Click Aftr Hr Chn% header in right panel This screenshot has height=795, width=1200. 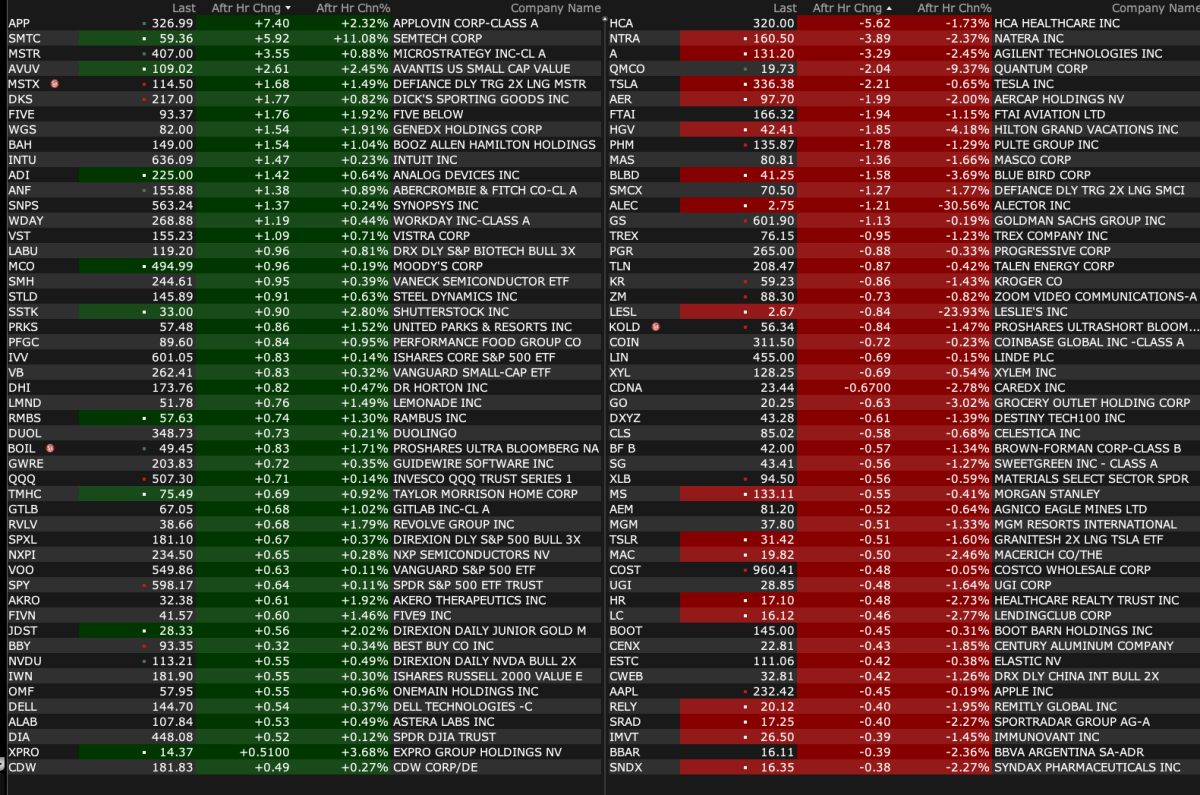[x=954, y=8]
